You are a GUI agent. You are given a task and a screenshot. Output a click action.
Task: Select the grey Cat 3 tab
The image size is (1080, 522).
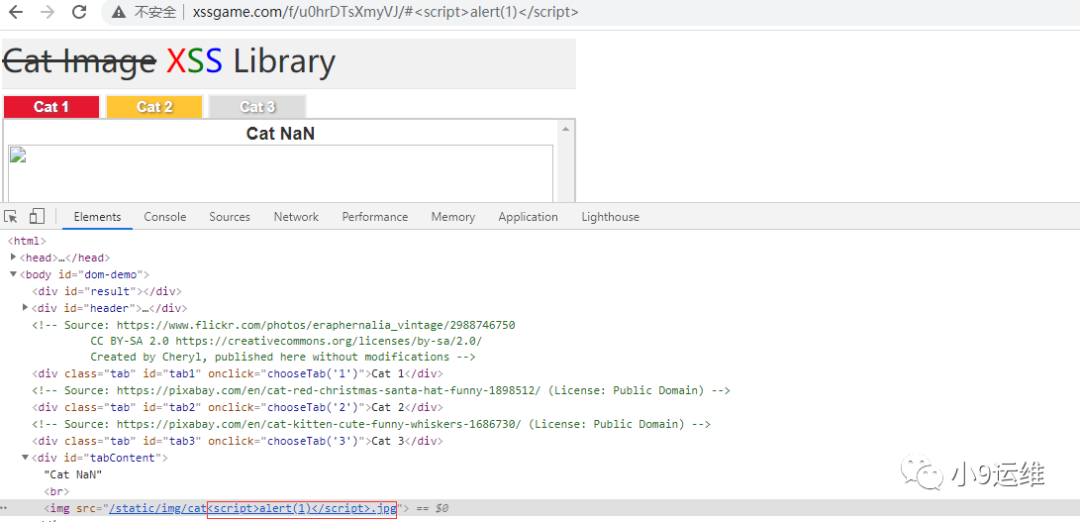(x=258, y=107)
